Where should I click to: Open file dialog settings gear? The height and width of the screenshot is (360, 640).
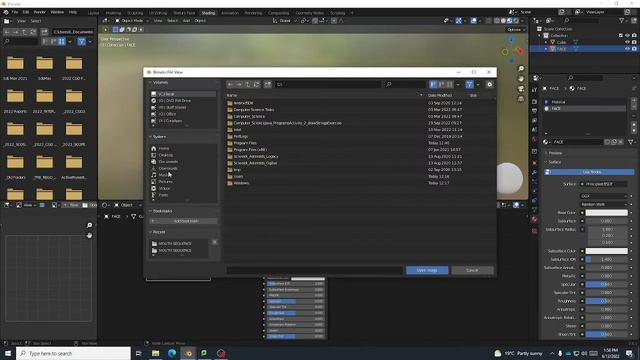pos(489,84)
